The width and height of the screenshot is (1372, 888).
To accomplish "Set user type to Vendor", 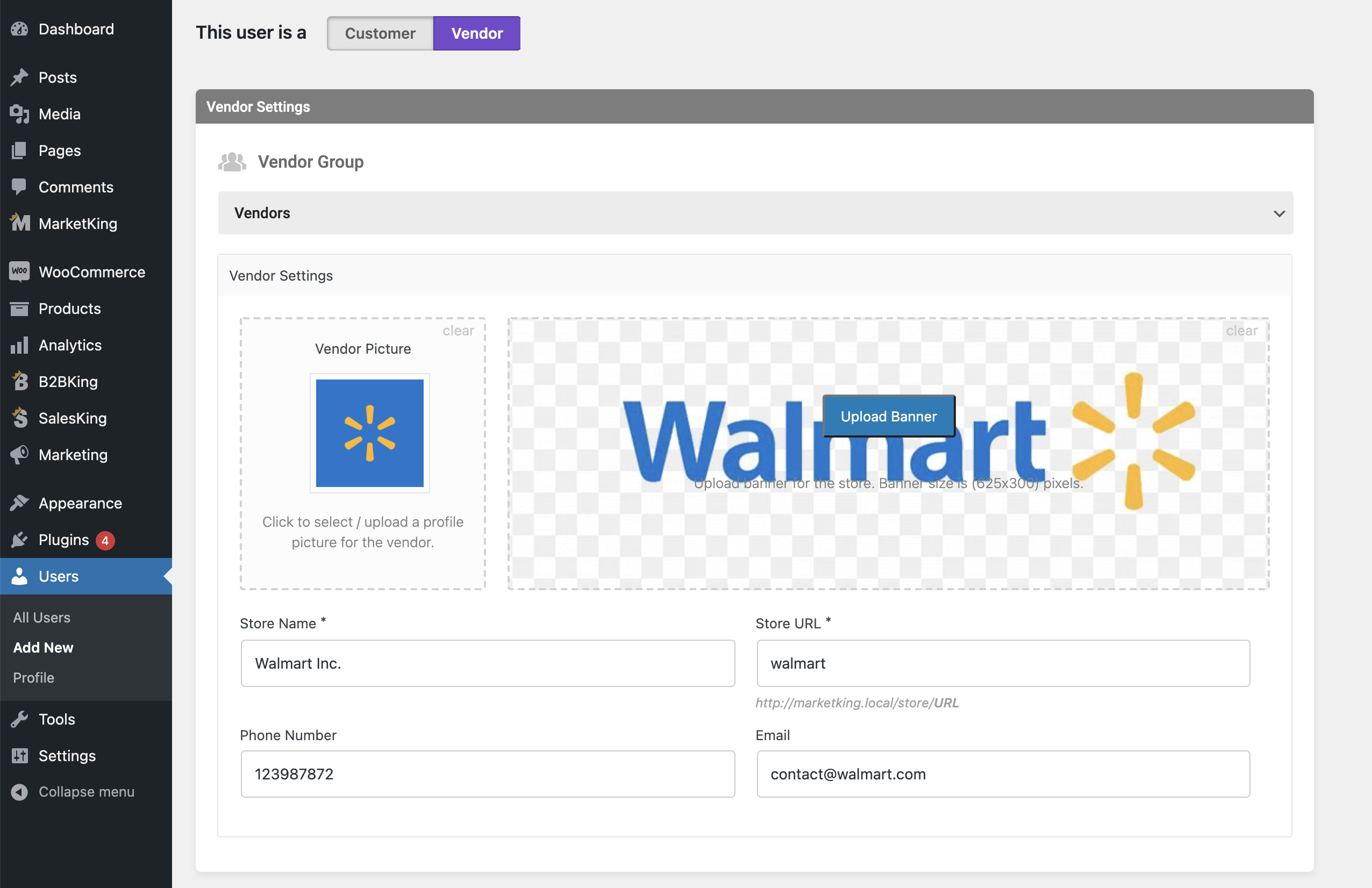I will click(477, 33).
